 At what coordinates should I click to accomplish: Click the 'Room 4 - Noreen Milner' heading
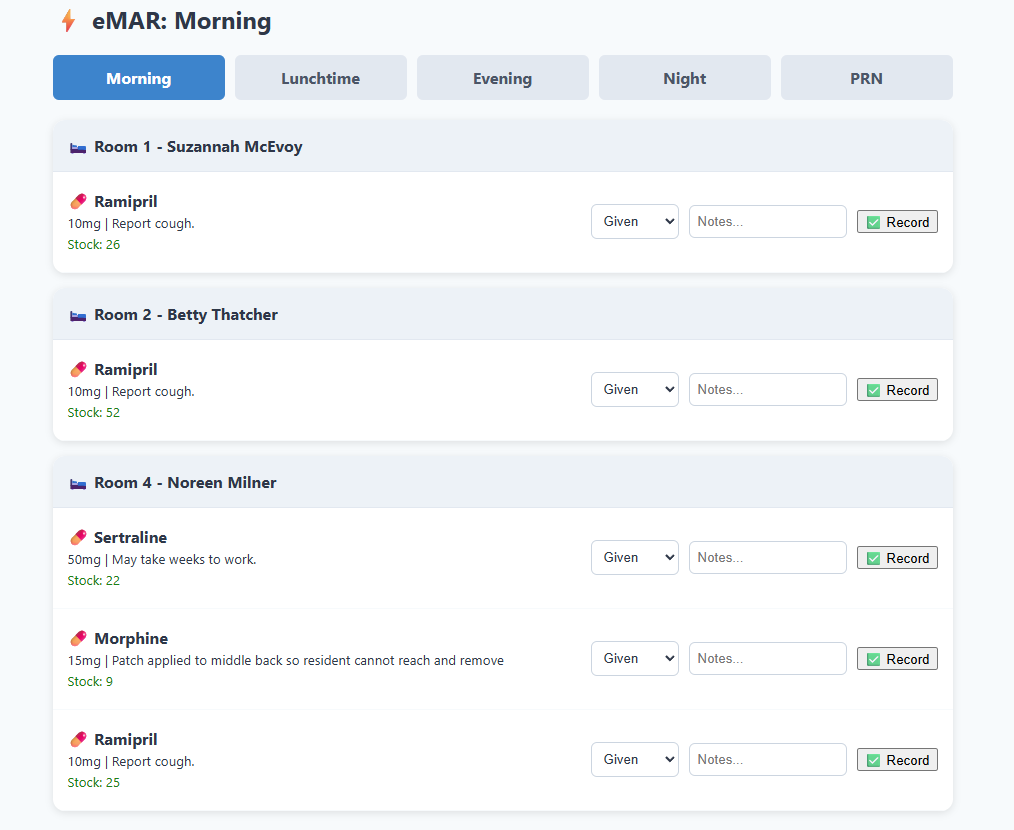pos(186,483)
